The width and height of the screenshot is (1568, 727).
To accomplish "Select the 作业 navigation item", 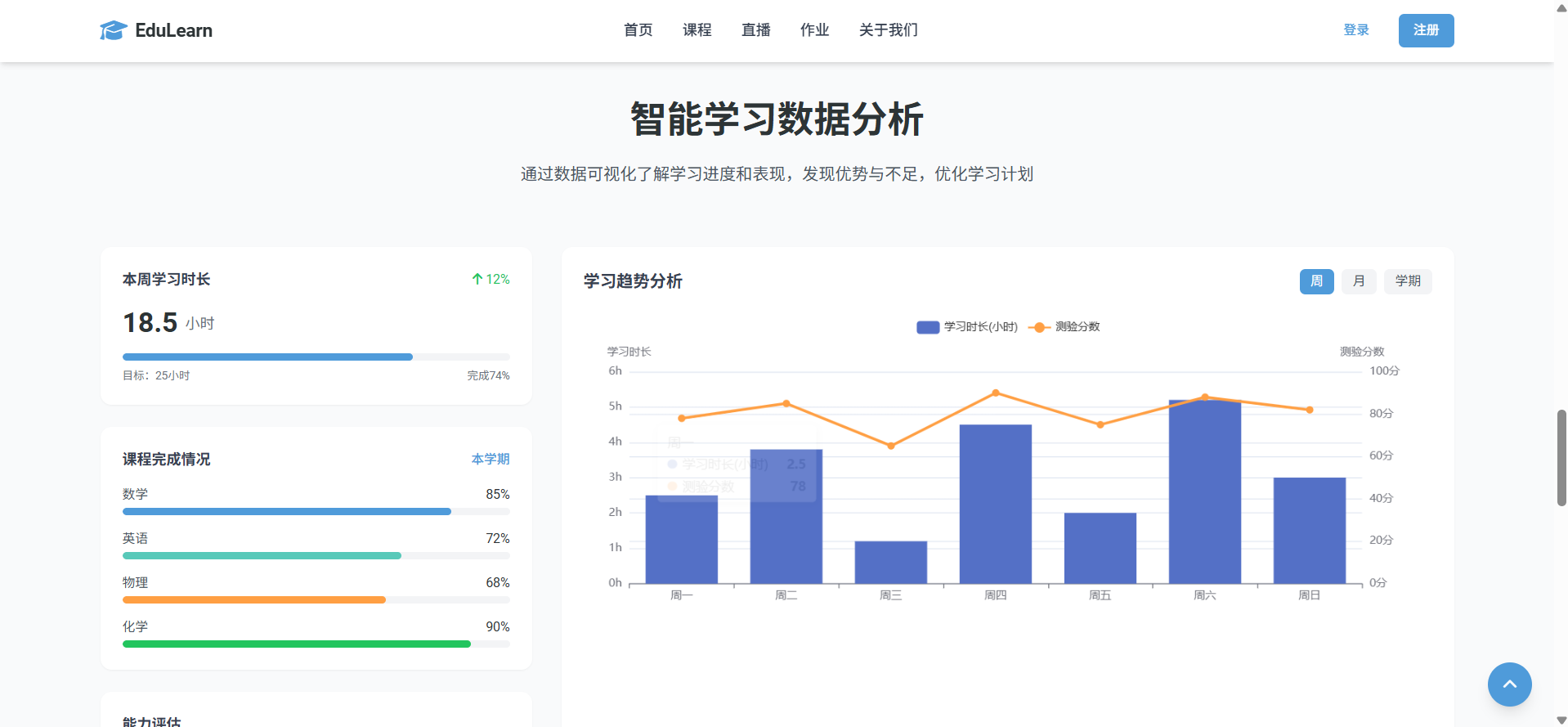I will click(814, 30).
